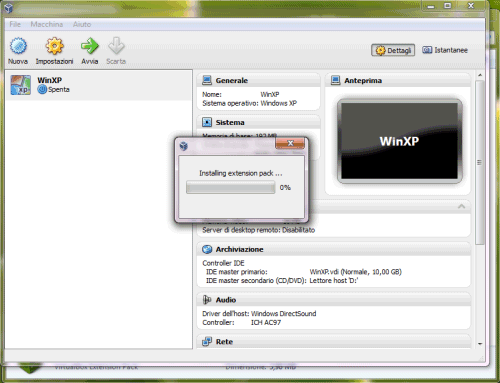Screen dimensions: 500x383
Task: Open the Generale section header
Action: [x=258, y=80]
